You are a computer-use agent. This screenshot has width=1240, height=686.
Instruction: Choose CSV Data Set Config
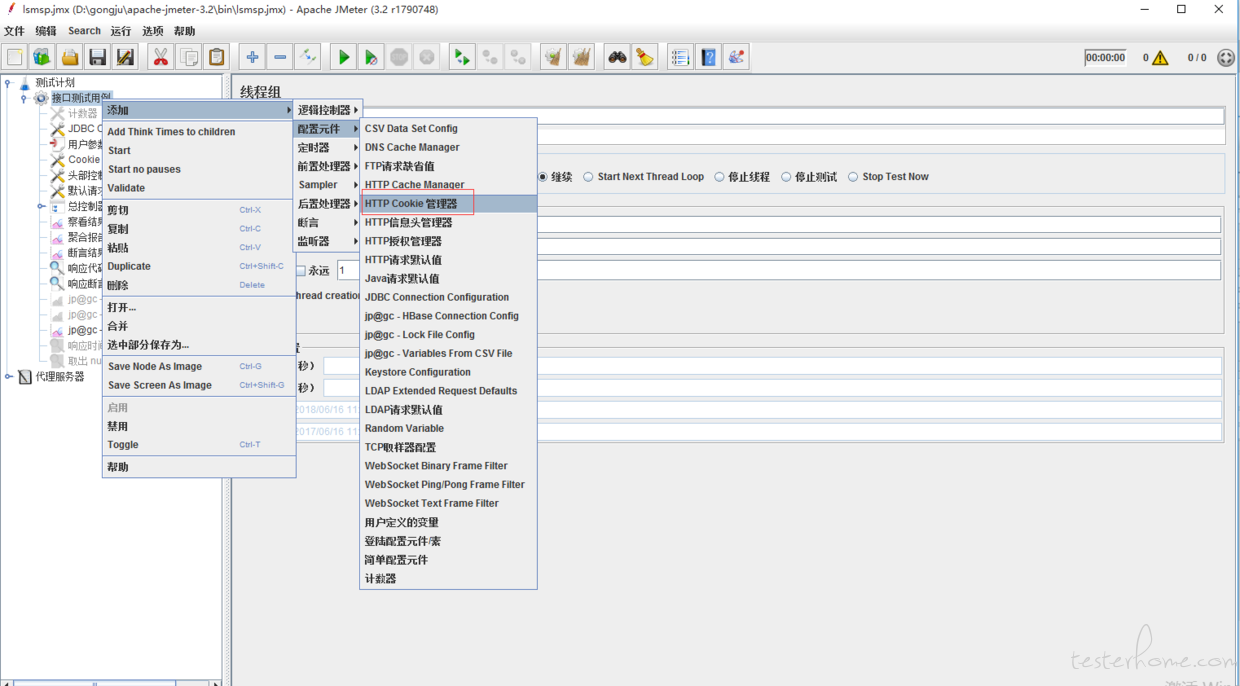[448, 129]
